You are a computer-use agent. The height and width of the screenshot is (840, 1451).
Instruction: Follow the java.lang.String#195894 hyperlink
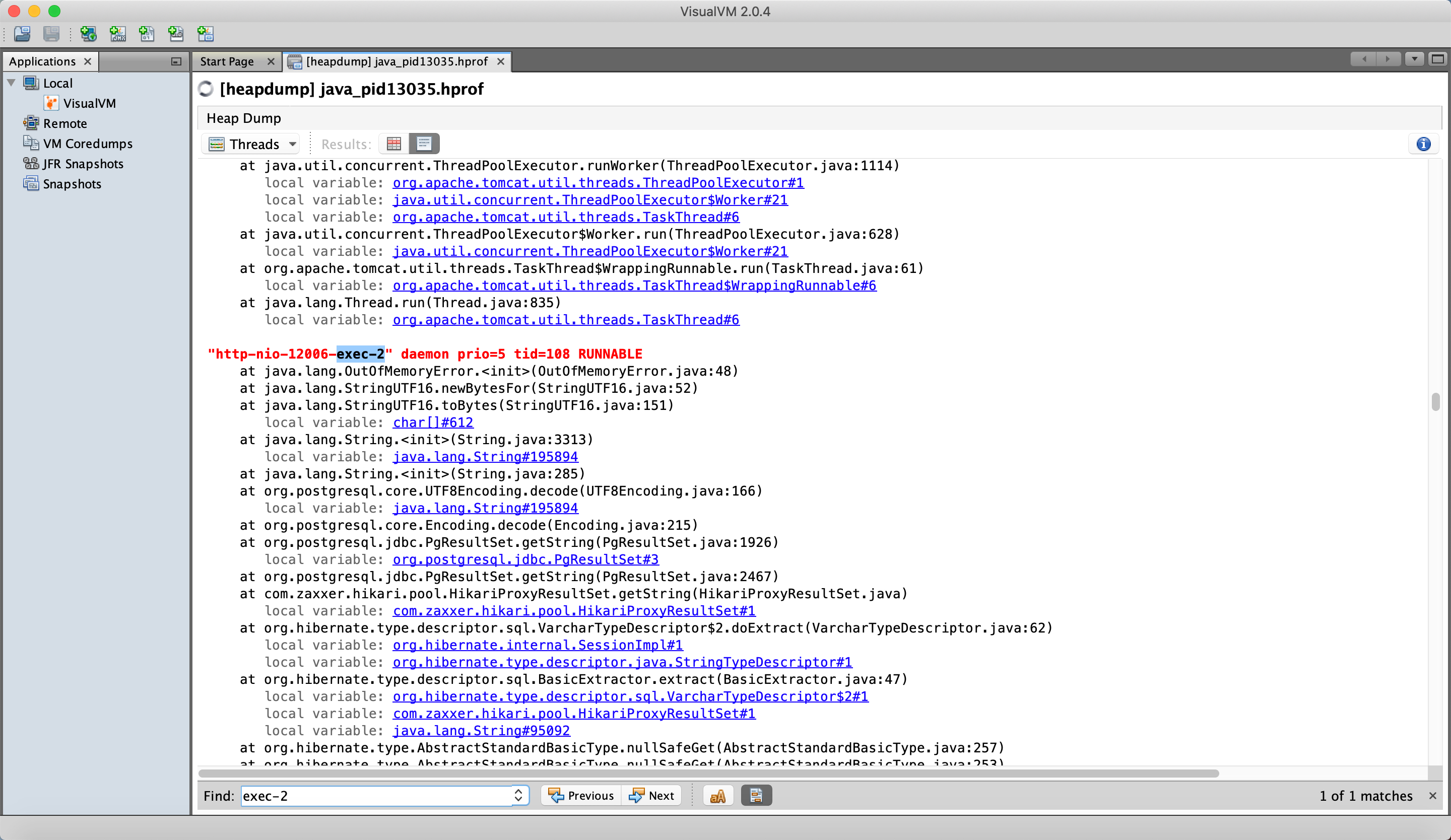pyautogui.click(x=485, y=456)
